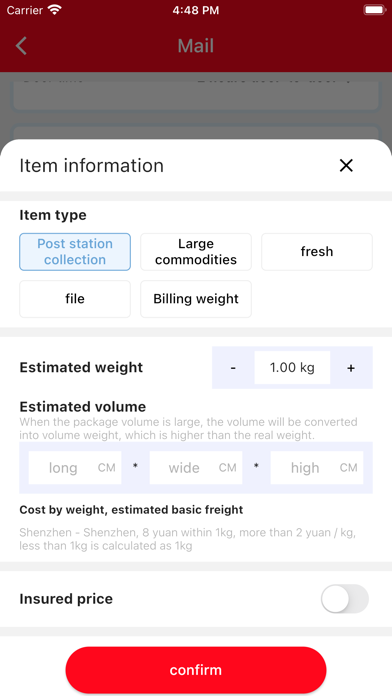Choose Billing weight item type

point(196,299)
